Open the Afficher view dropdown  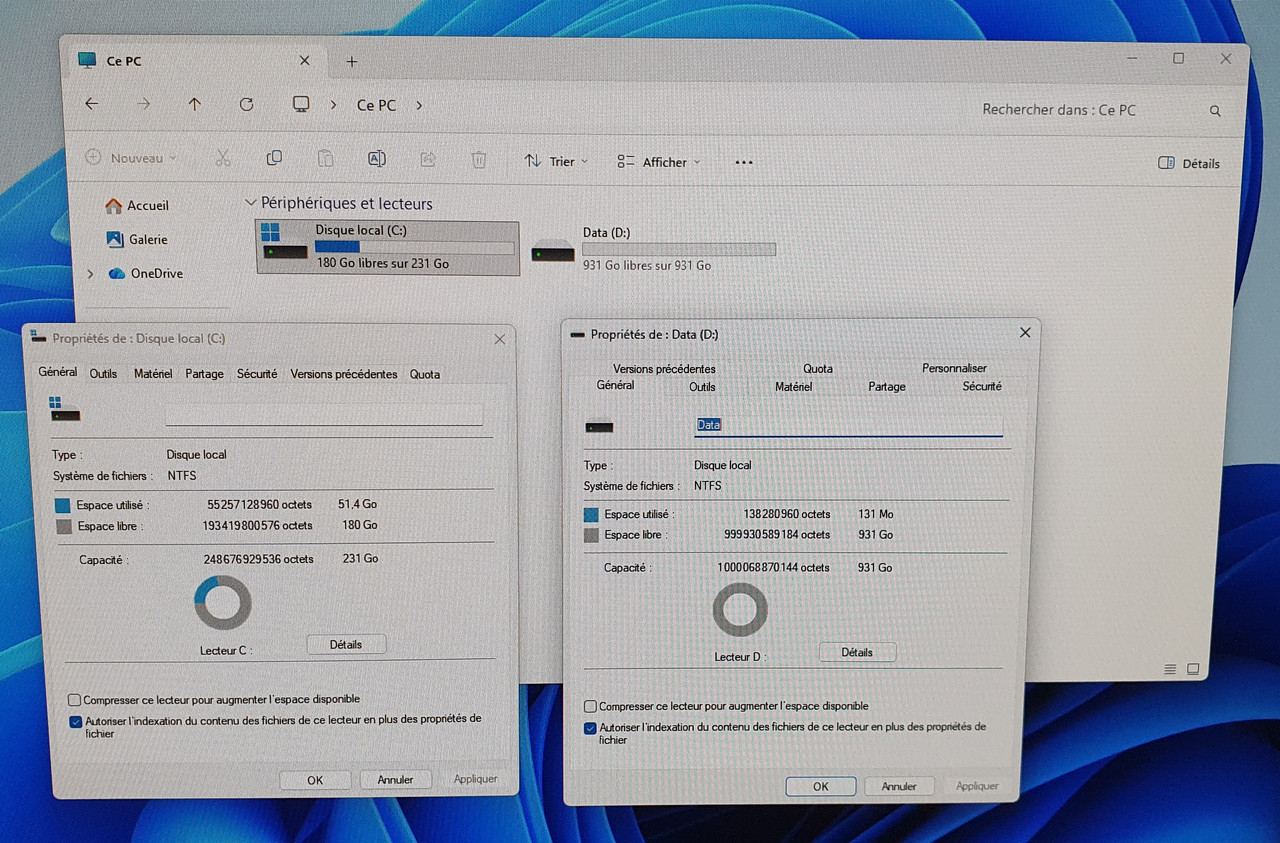pos(659,162)
